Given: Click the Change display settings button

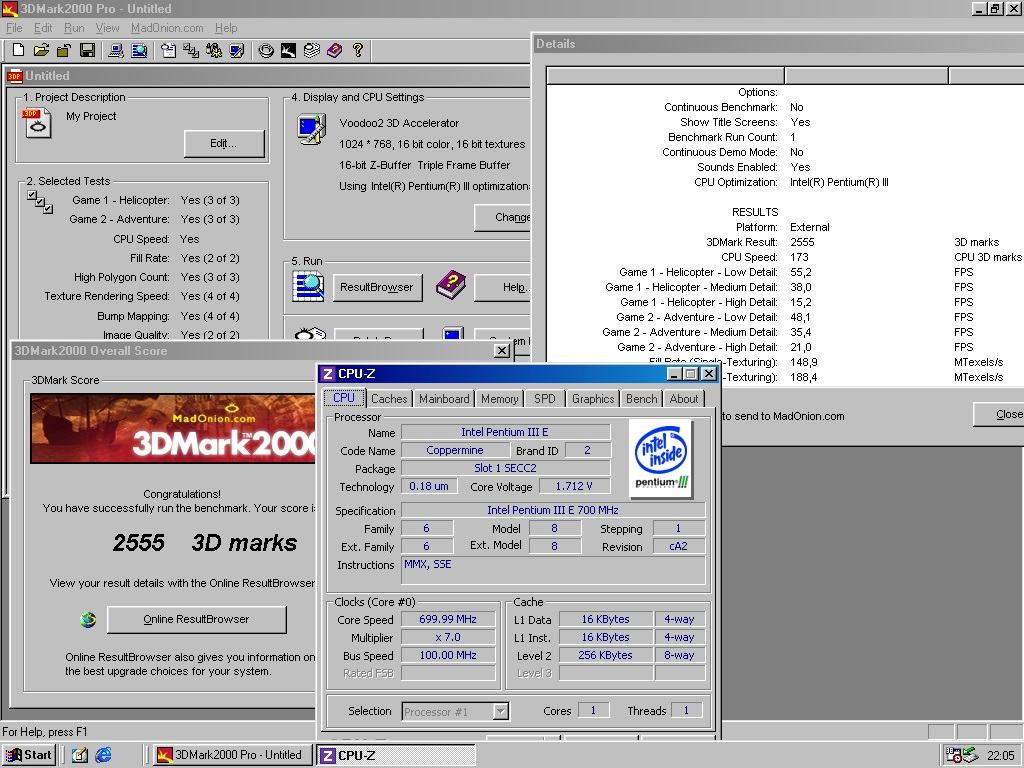Looking at the screenshot, I should click(504, 217).
